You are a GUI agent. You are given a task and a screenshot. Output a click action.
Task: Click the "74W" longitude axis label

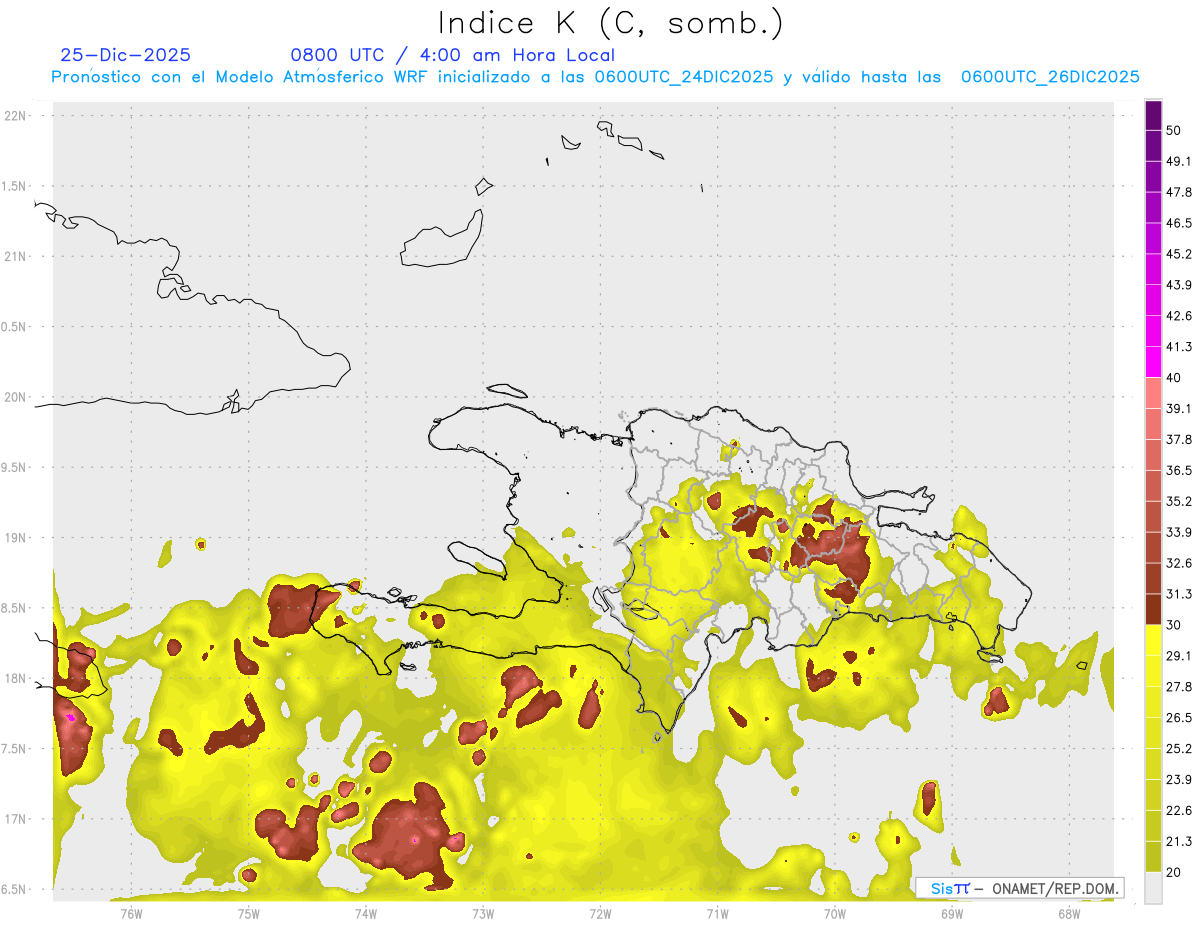point(366,913)
